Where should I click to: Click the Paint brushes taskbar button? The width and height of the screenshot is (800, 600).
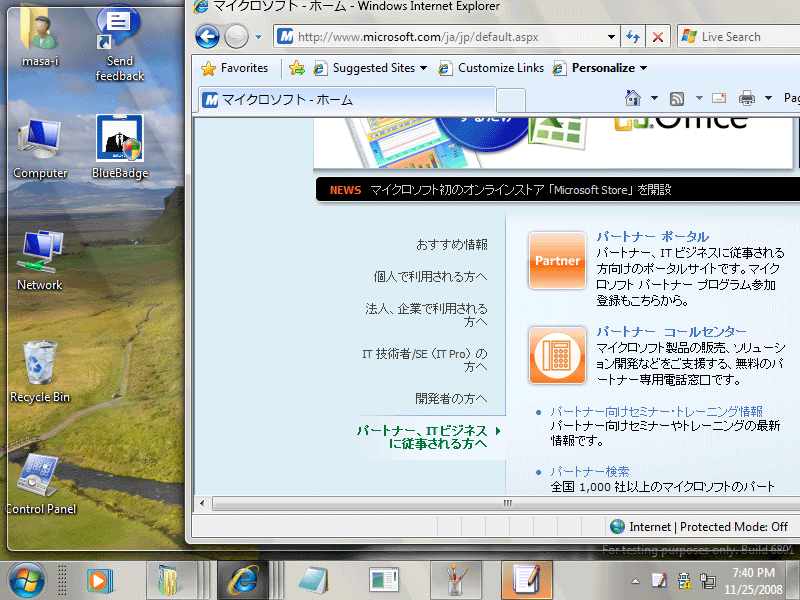tap(456, 581)
